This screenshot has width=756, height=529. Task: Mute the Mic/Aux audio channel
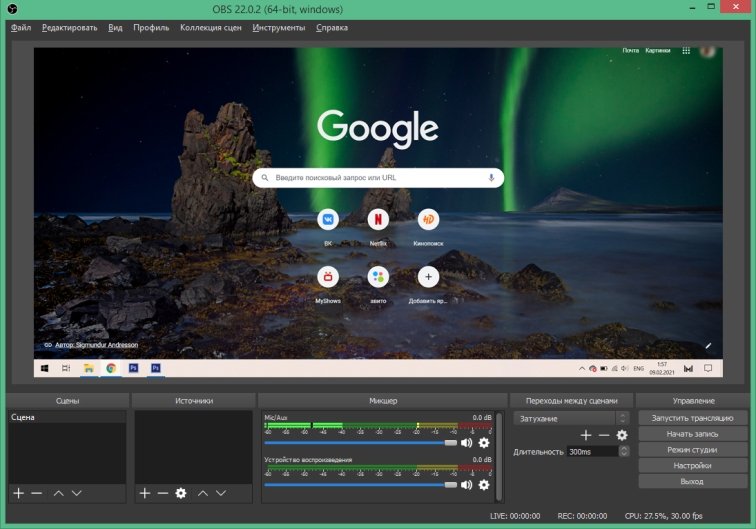466,442
